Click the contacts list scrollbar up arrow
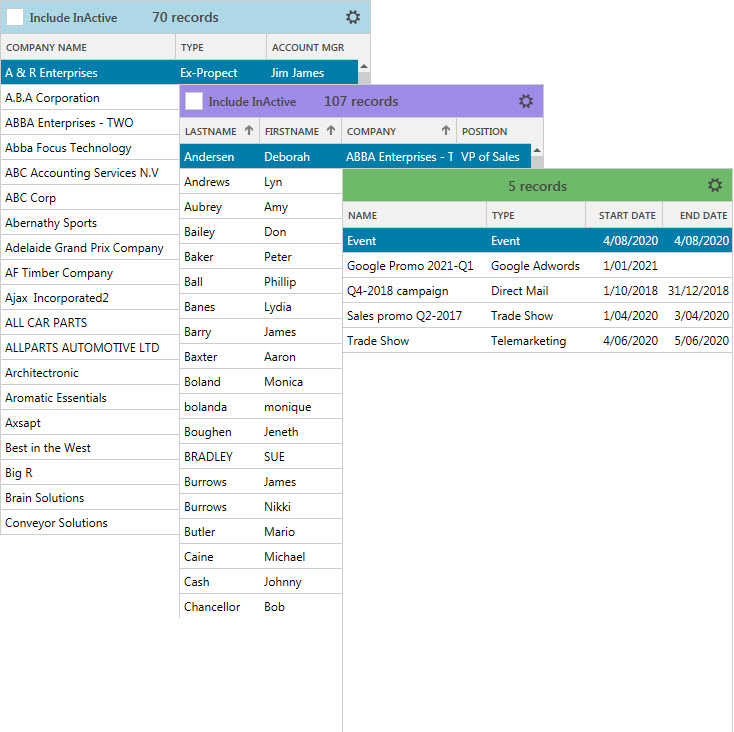This screenshot has width=734, height=732. [538, 151]
